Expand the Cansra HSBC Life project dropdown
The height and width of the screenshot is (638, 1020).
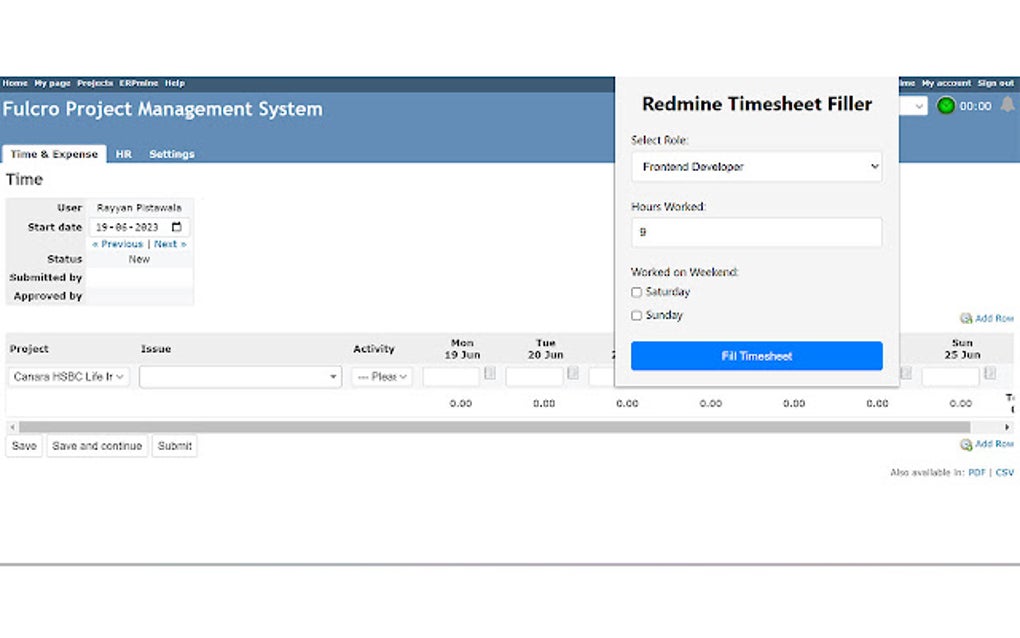click(x=67, y=376)
